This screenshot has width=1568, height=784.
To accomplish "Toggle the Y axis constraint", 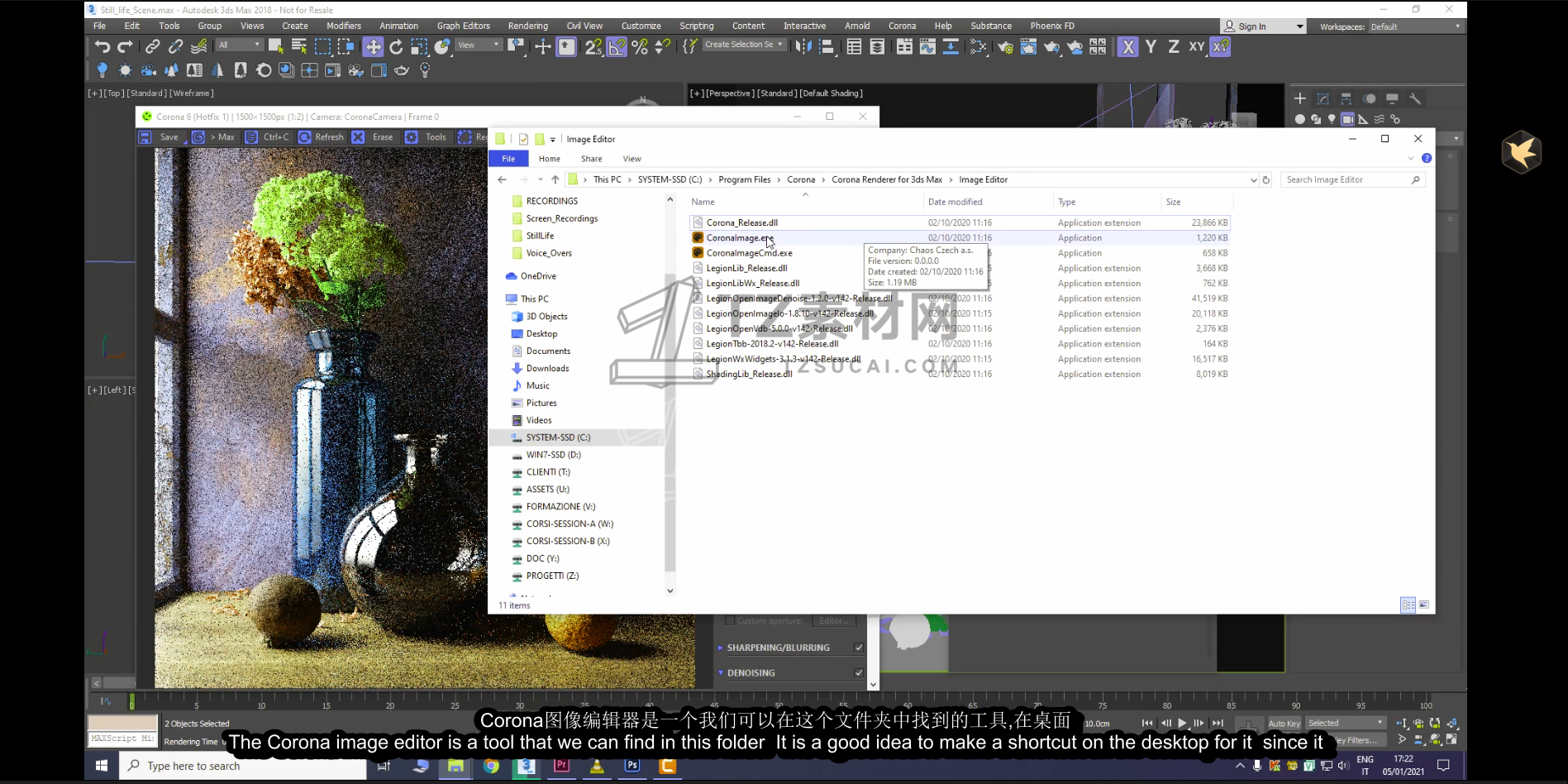I will coord(1151,47).
